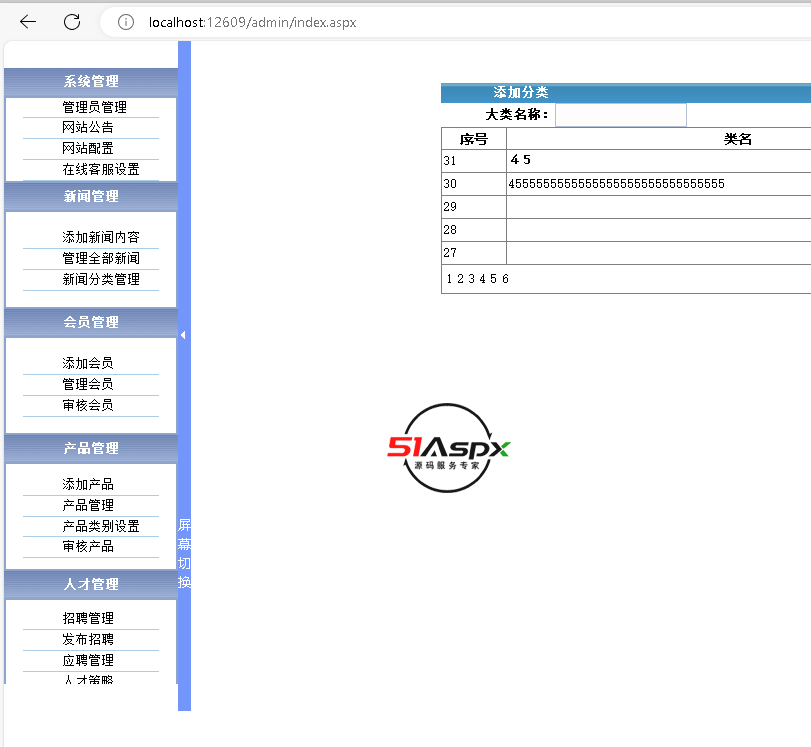Viewport: 811px width, 747px height.
Task: Open 添加会员 in the sidebar
Action: click(88, 363)
